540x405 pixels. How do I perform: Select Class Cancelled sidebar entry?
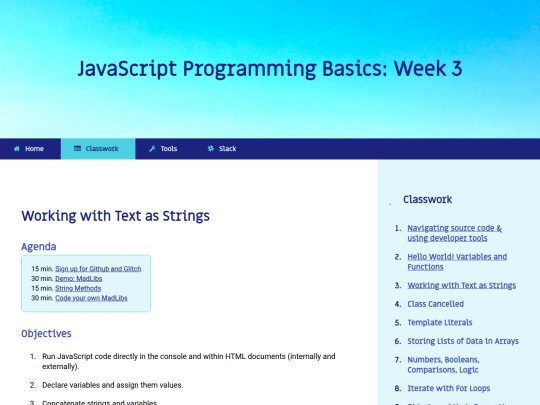coord(436,304)
